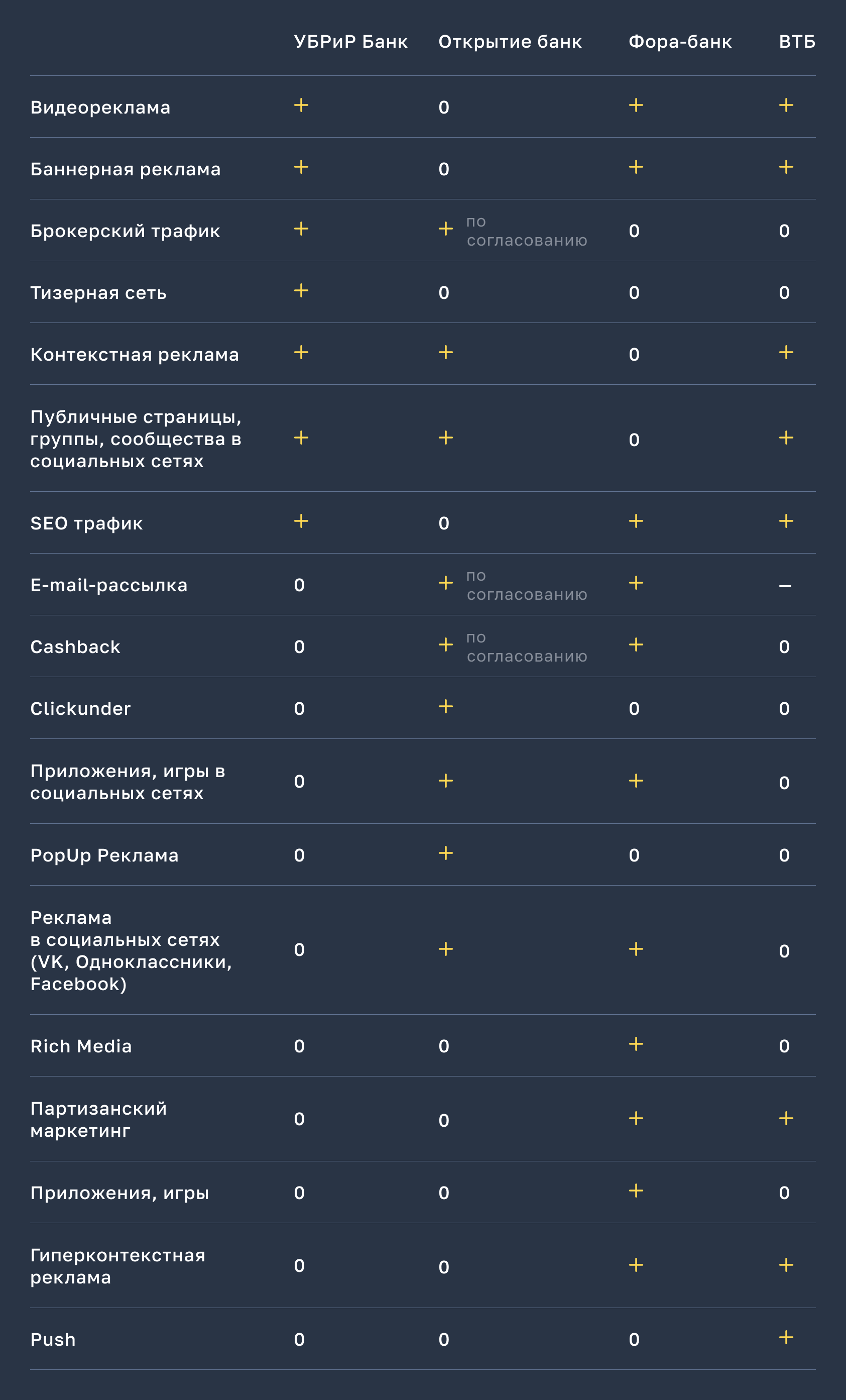Click the ВТБ plus icon in Push row
The image size is (846, 1400).
(786, 1337)
